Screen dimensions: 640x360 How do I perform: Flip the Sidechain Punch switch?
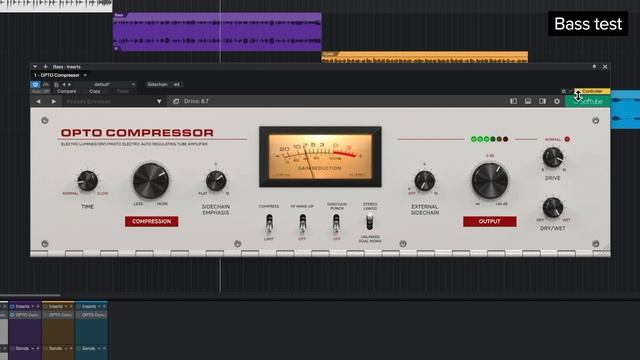(336, 223)
